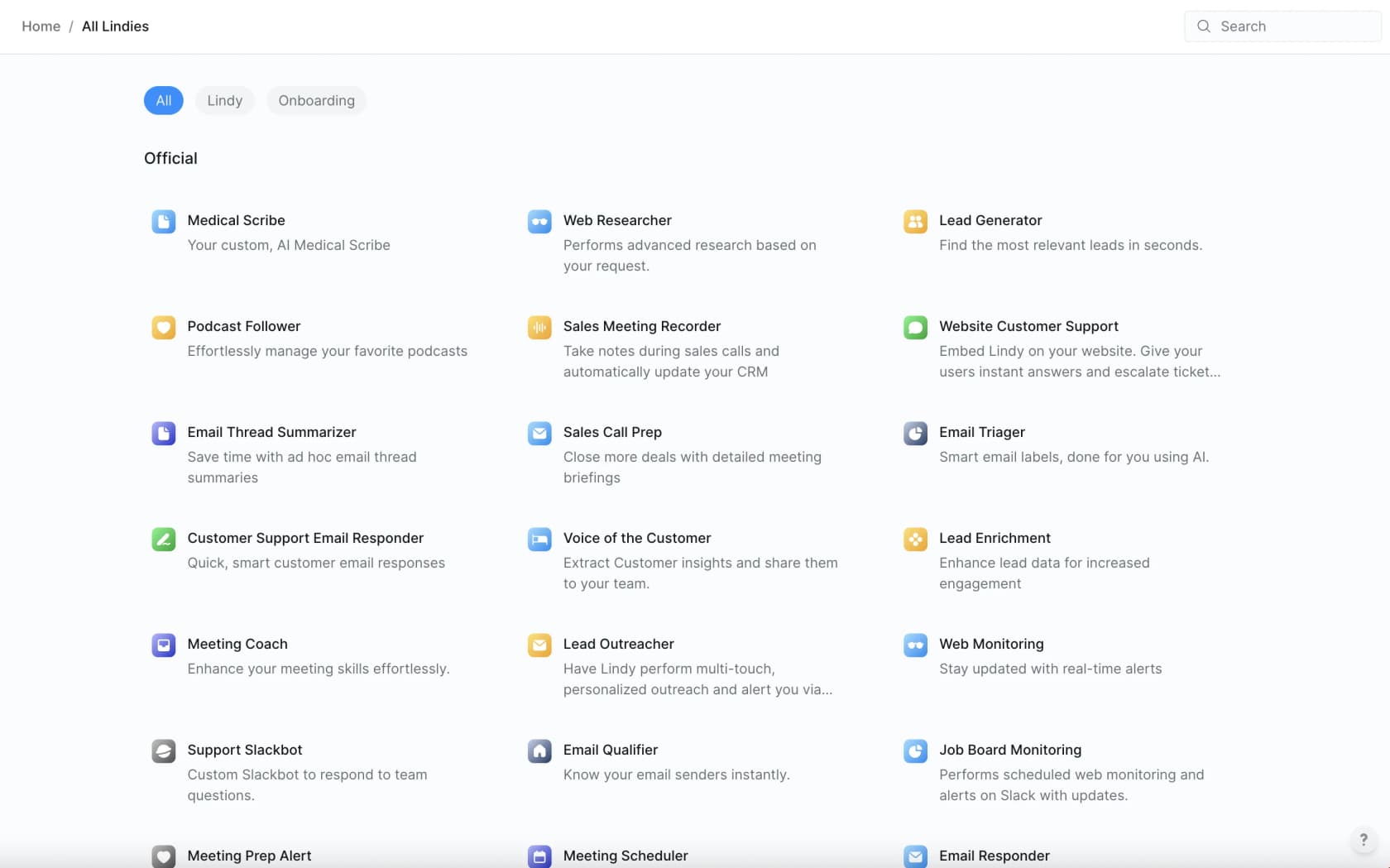
Task: Open the Web Researcher title
Action: click(x=617, y=220)
